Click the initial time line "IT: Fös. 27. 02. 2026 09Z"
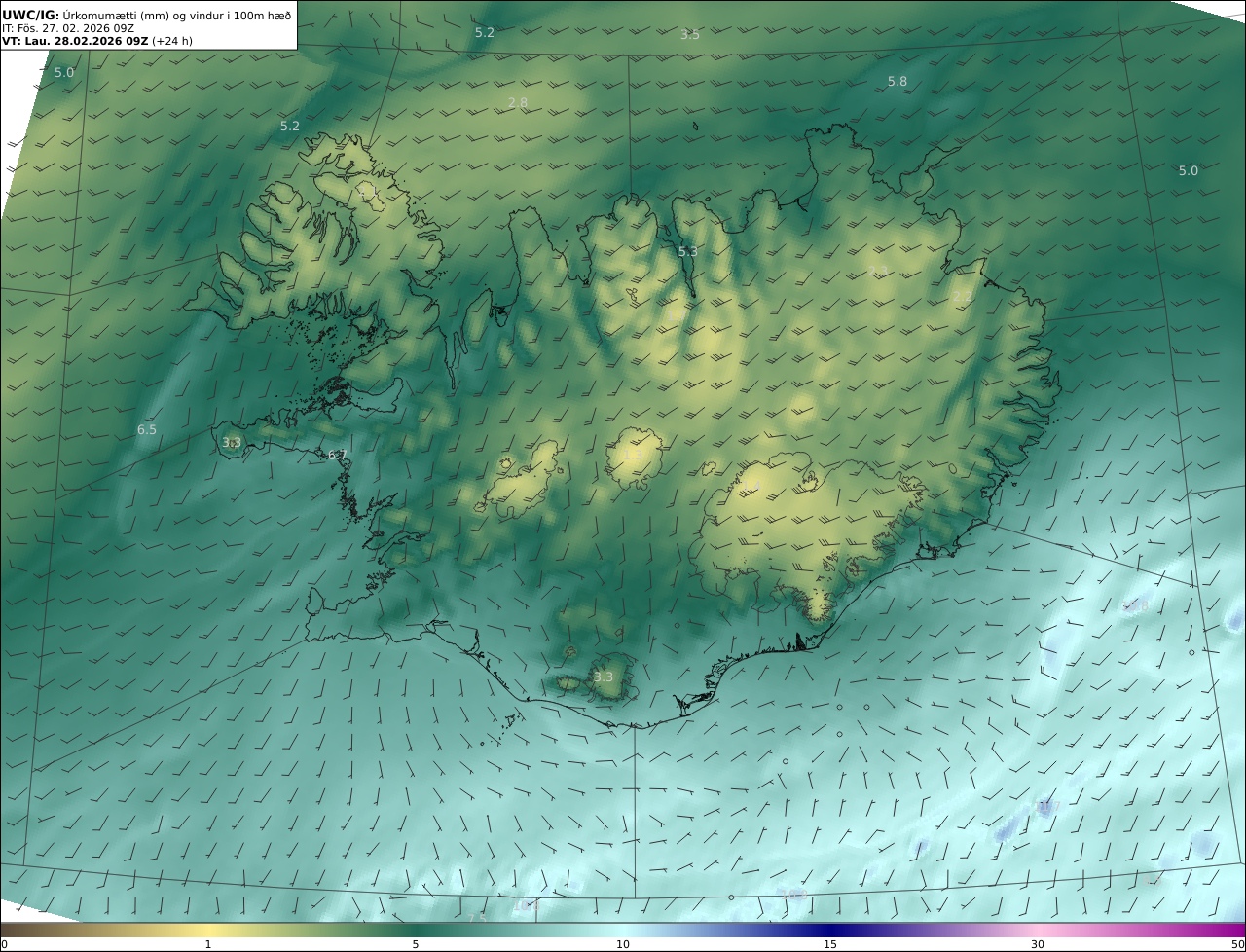The width and height of the screenshot is (1246, 952). pos(67,28)
